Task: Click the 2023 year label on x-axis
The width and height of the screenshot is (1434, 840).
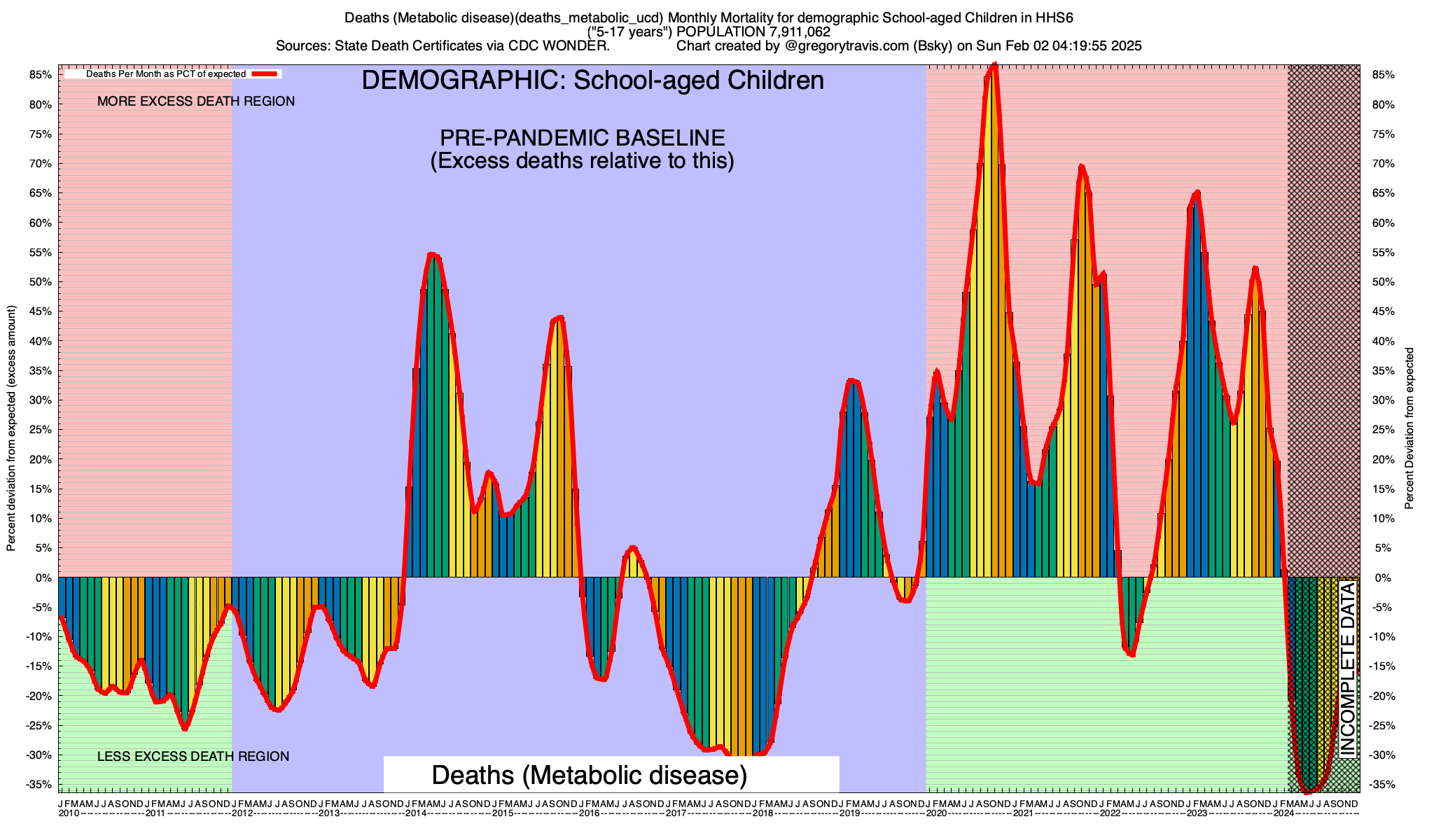Action: click(1197, 813)
